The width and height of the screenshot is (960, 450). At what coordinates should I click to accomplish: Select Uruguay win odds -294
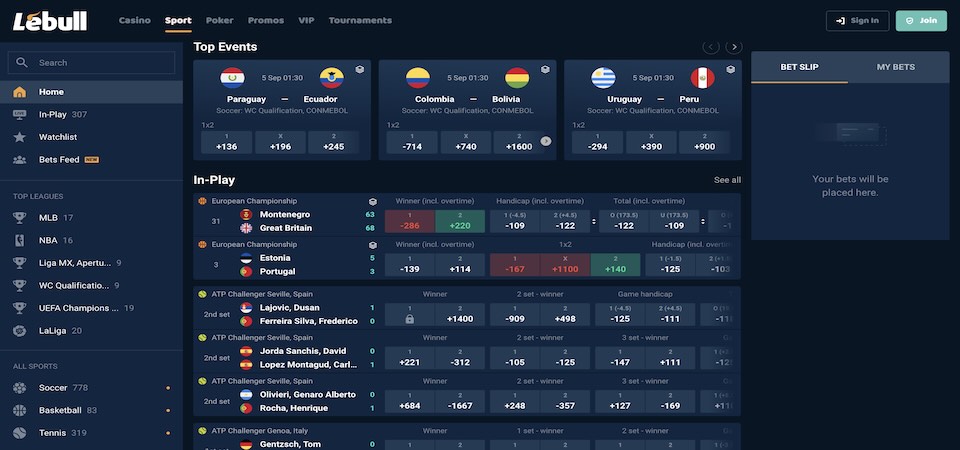598,142
